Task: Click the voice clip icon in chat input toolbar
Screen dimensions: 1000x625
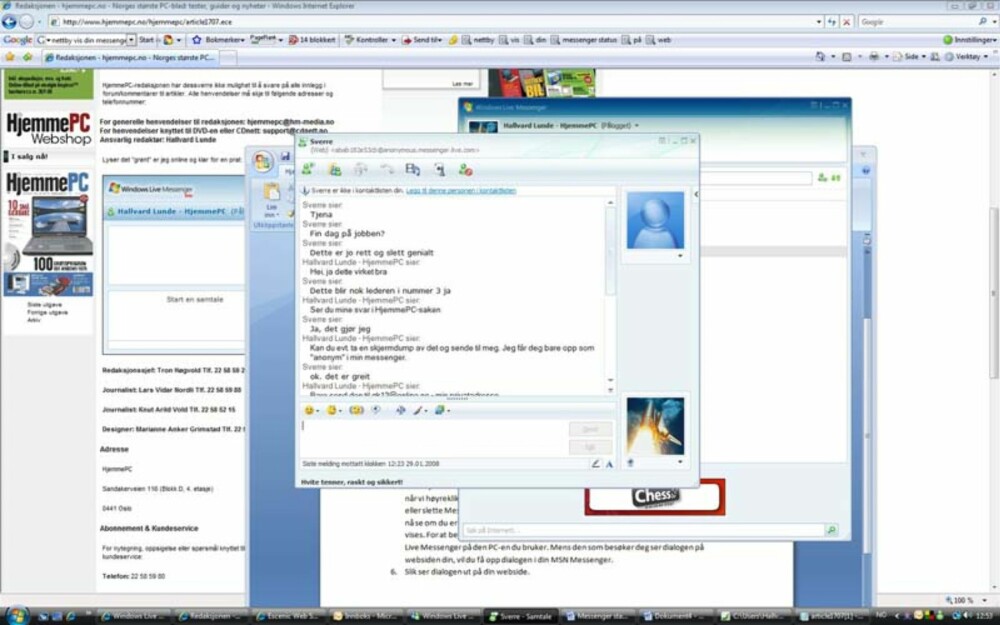Action: pos(377,410)
